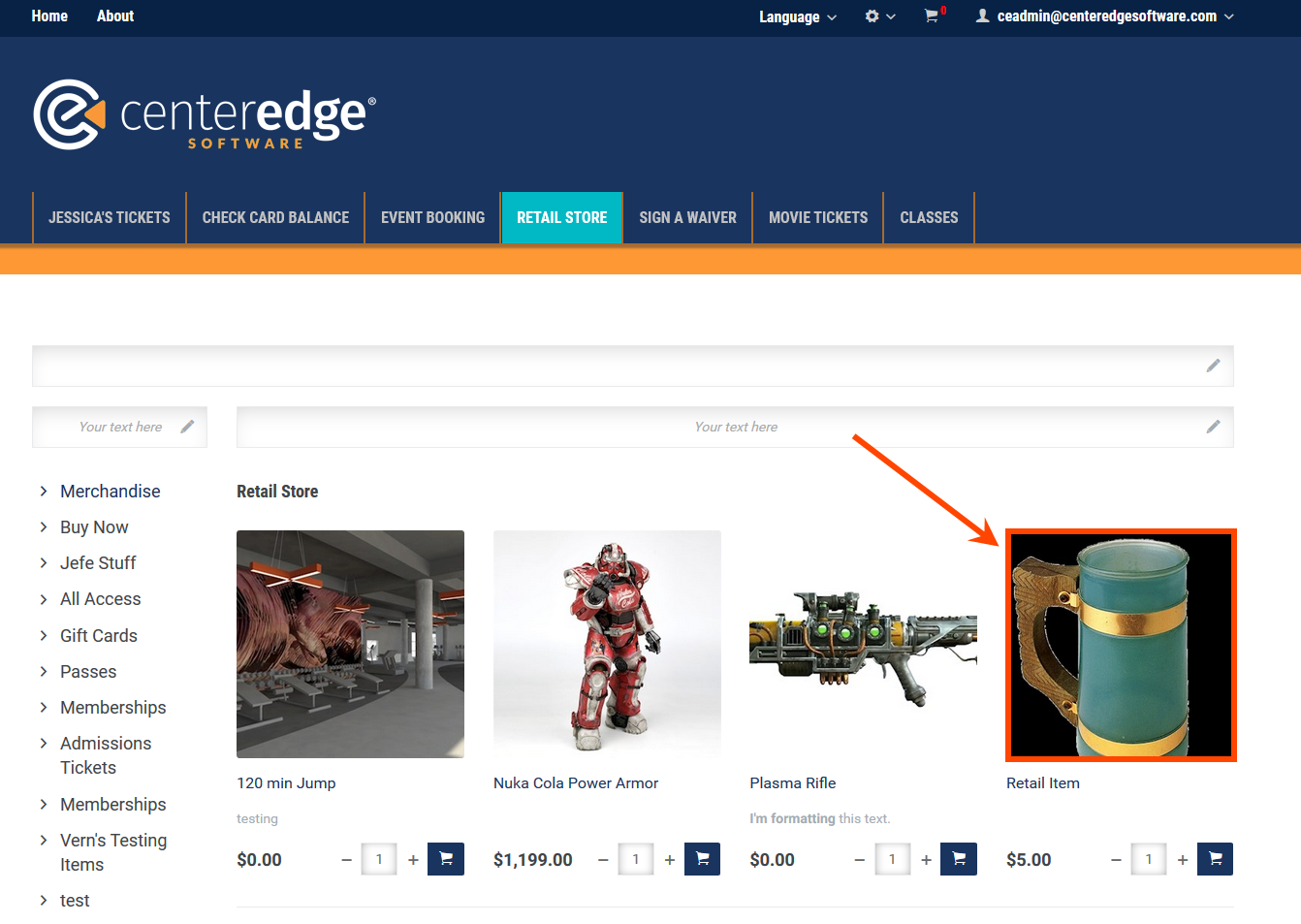Decrease quantity for Retail Item

click(x=1116, y=860)
